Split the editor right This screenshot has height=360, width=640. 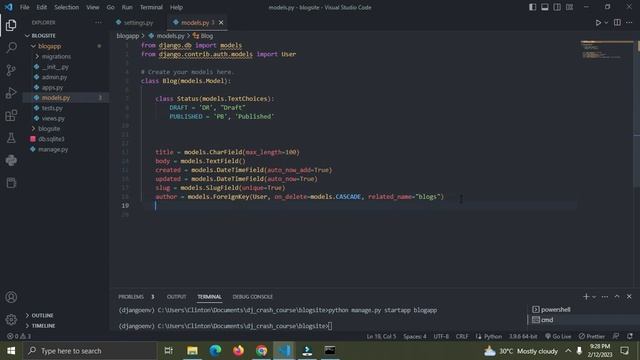point(617,22)
